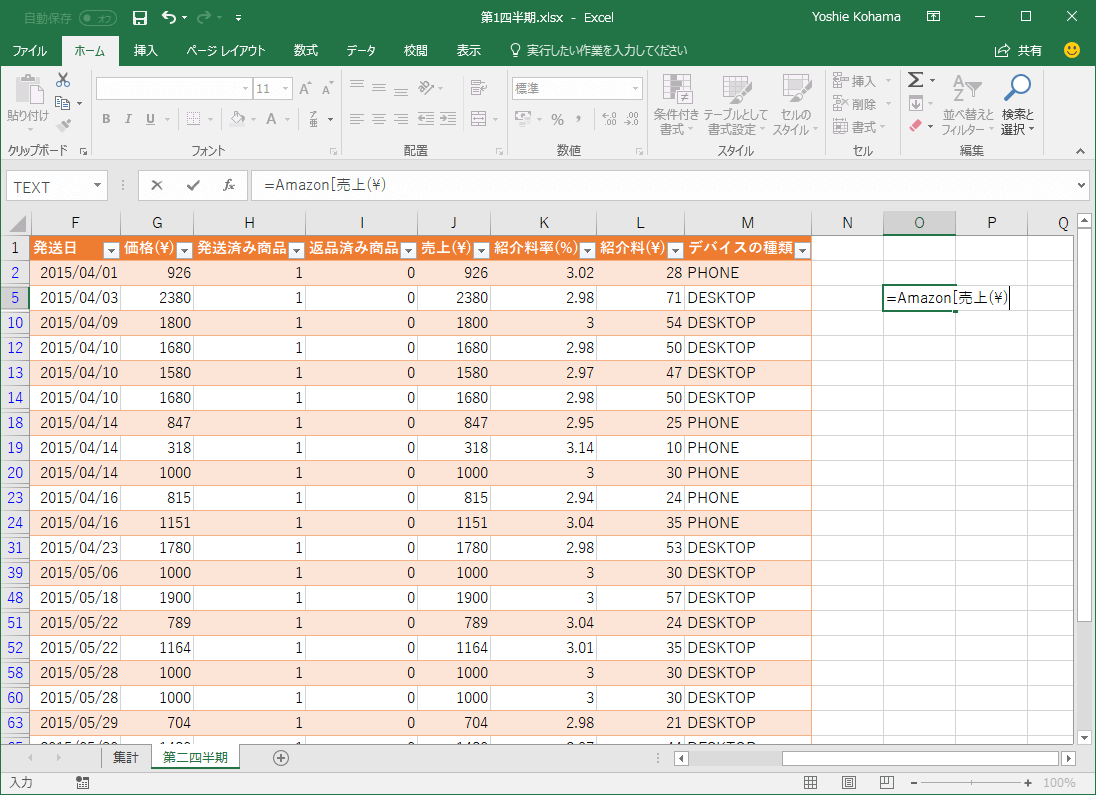1096x795 pixels.
Task: Click the undo arrow icon
Action: coord(168,17)
